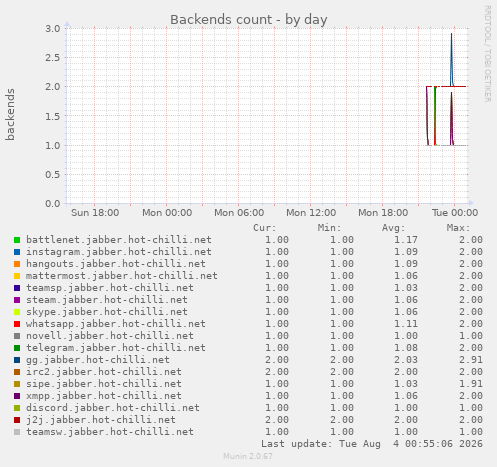Click the gg Avg value 2.03

406,360
